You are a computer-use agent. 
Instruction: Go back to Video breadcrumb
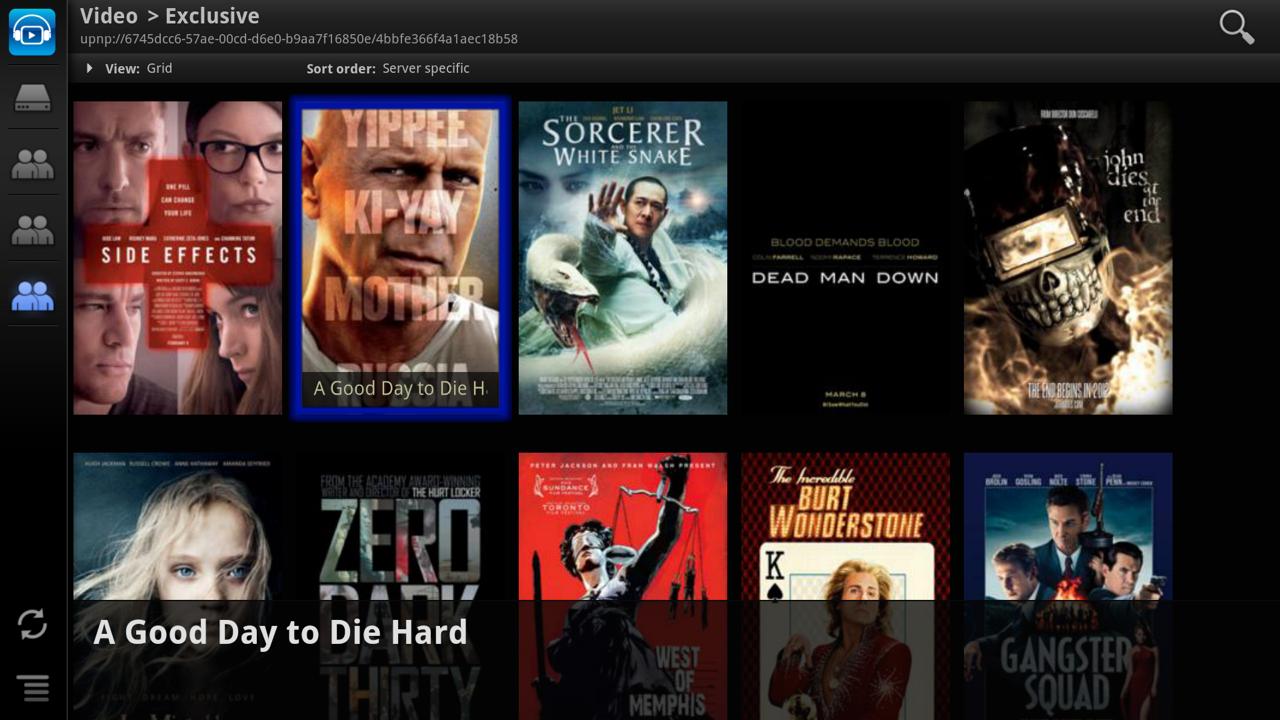(x=109, y=16)
